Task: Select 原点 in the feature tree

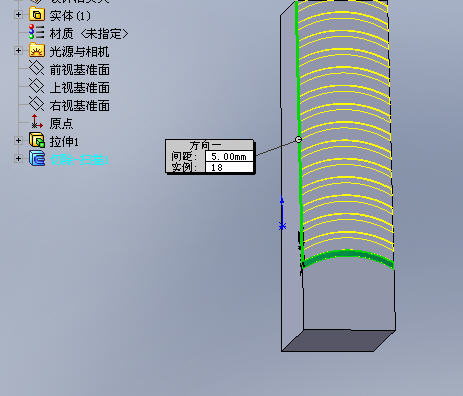Action: (x=61, y=124)
